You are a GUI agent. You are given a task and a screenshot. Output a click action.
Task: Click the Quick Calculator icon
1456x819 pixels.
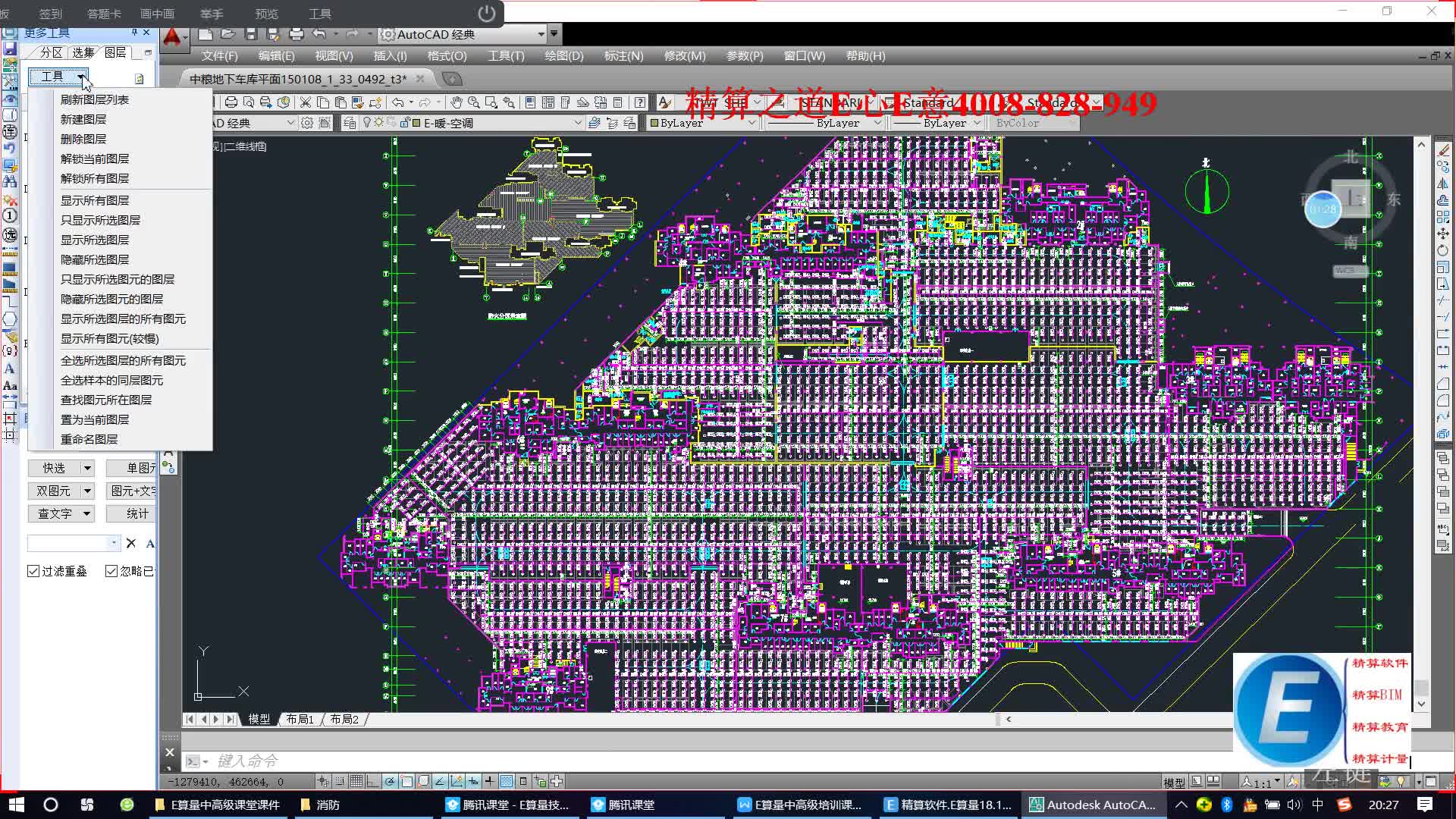(x=617, y=102)
